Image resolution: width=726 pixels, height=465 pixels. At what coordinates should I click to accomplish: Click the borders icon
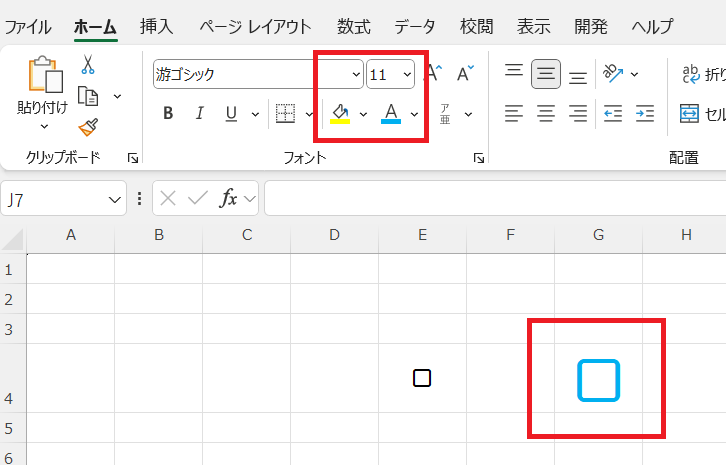285,113
